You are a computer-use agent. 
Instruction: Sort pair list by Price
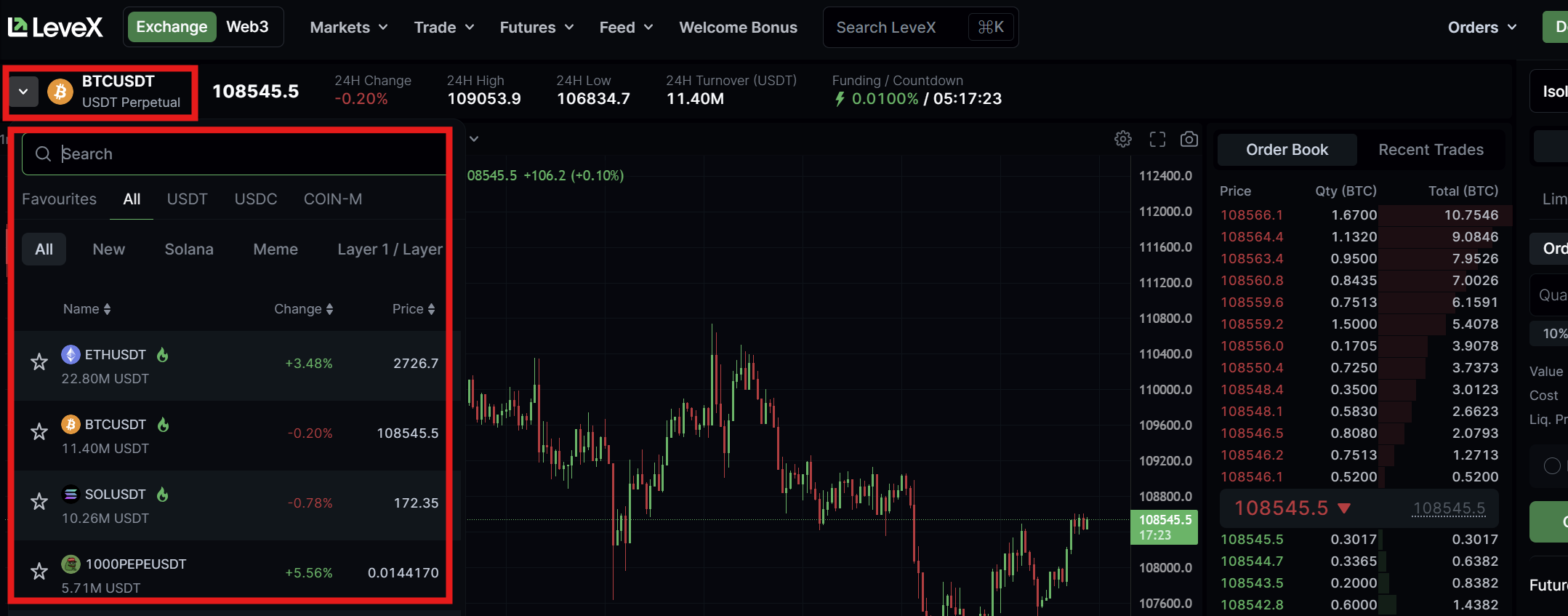414,308
